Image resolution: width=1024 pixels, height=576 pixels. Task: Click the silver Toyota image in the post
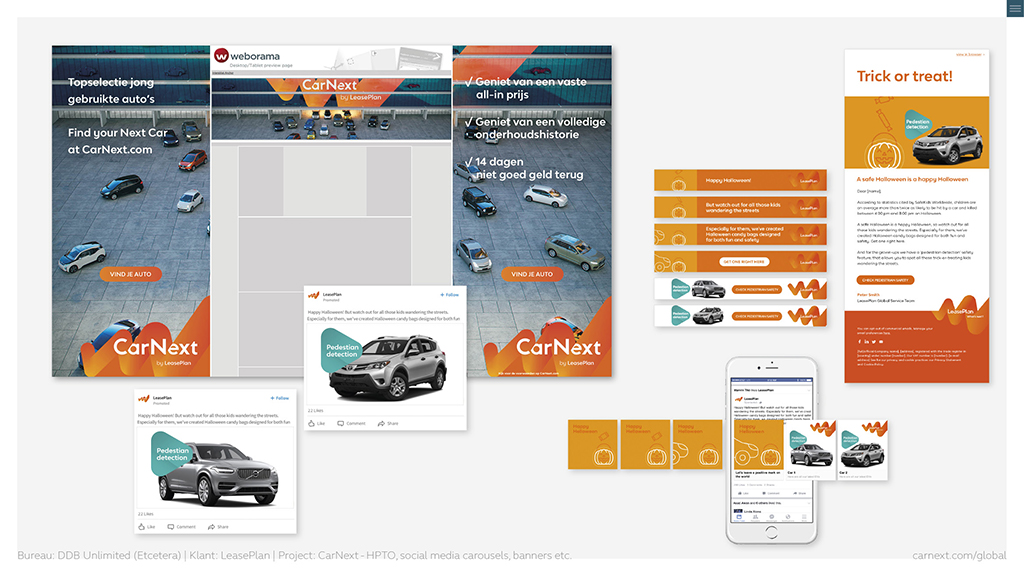[390, 368]
